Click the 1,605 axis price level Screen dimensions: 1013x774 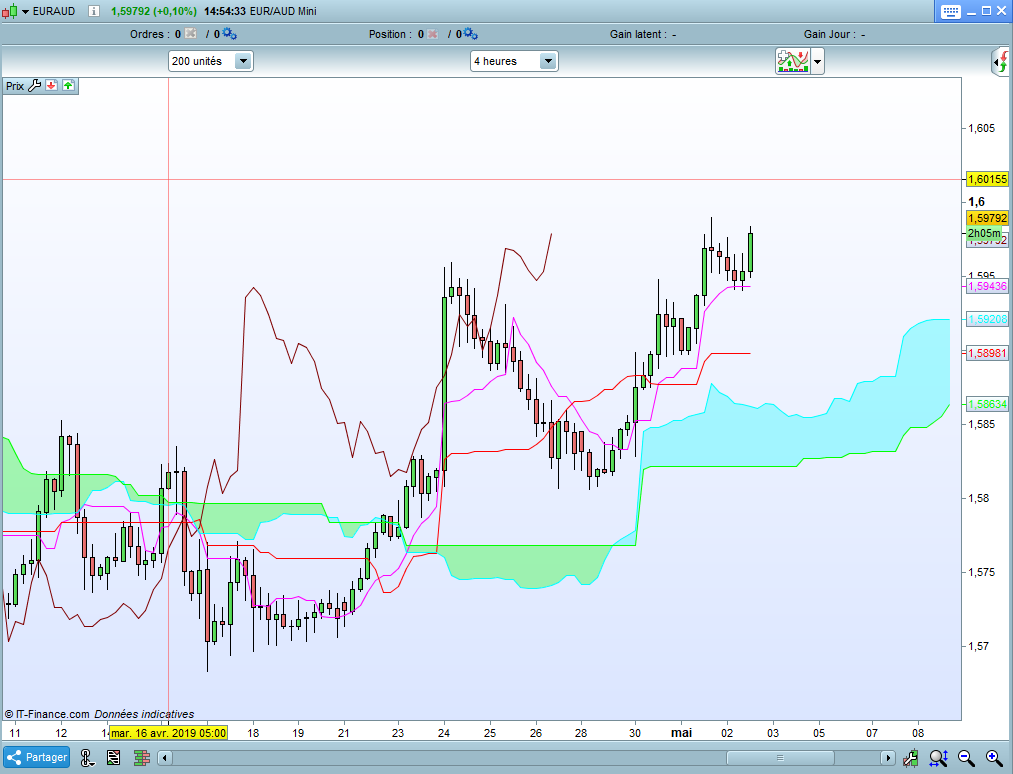click(x=982, y=129)
